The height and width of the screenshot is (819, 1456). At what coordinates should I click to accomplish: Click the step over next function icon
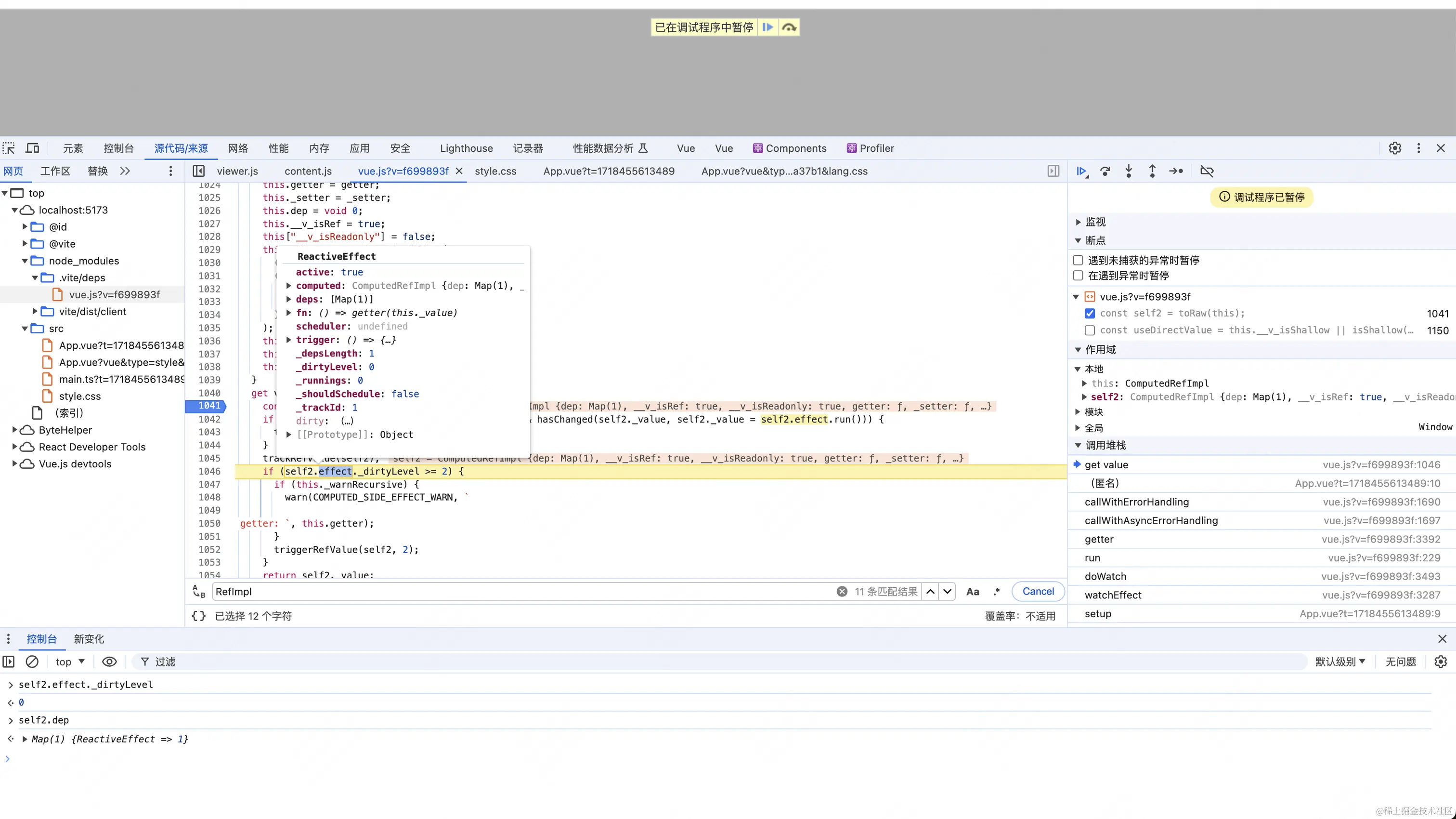pyautogui.click(x=1105, y=172)
